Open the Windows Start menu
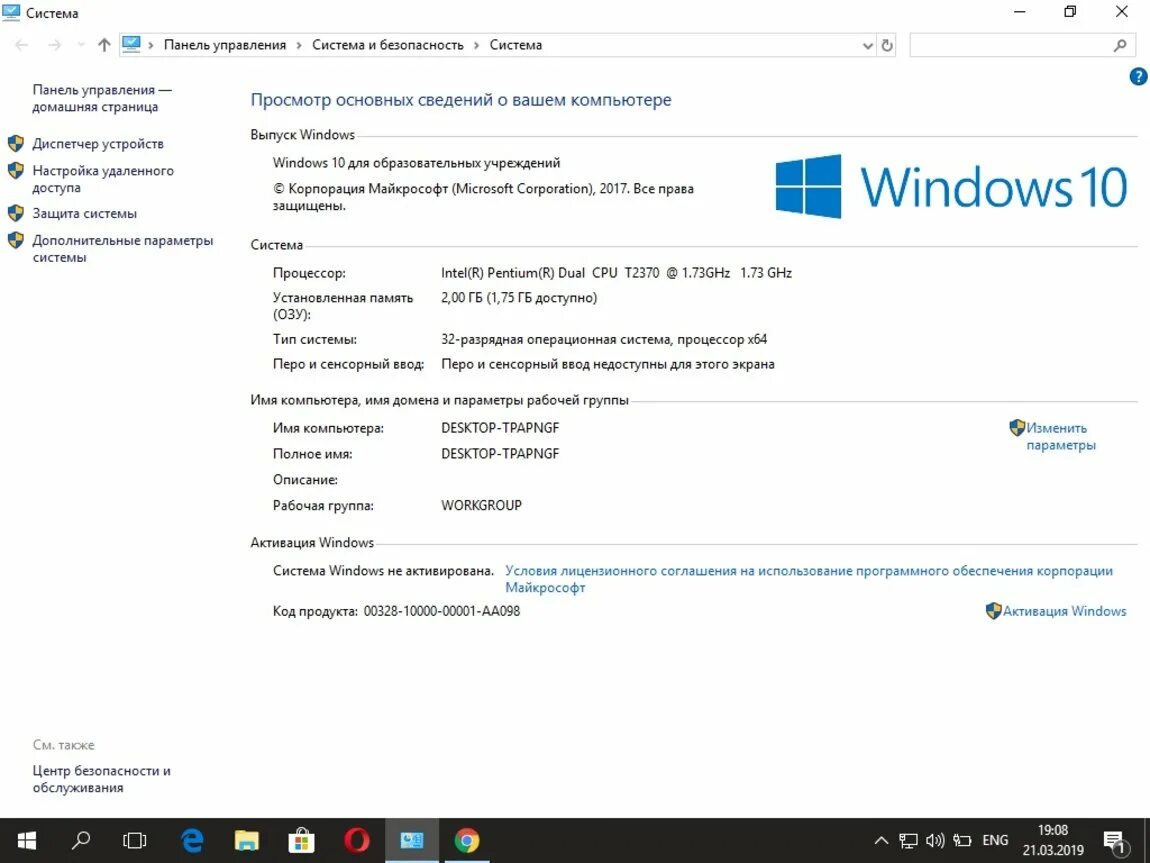This screenshot has height=863, width=1150. (26, 841)
